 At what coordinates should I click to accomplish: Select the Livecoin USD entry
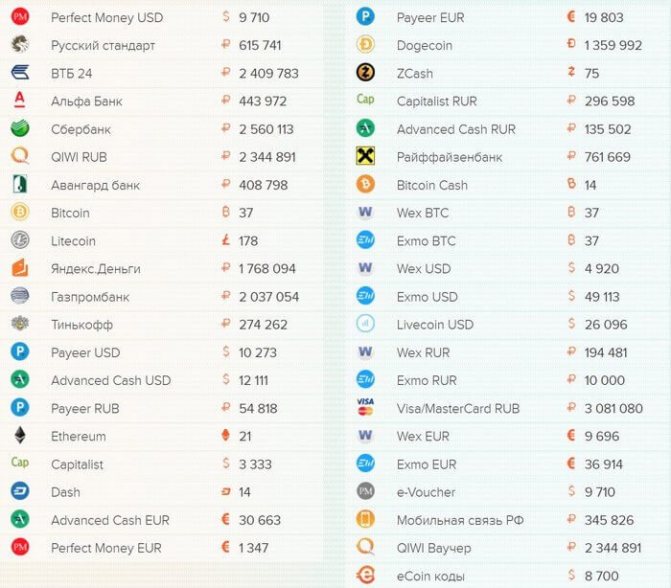tap(434, 325)
